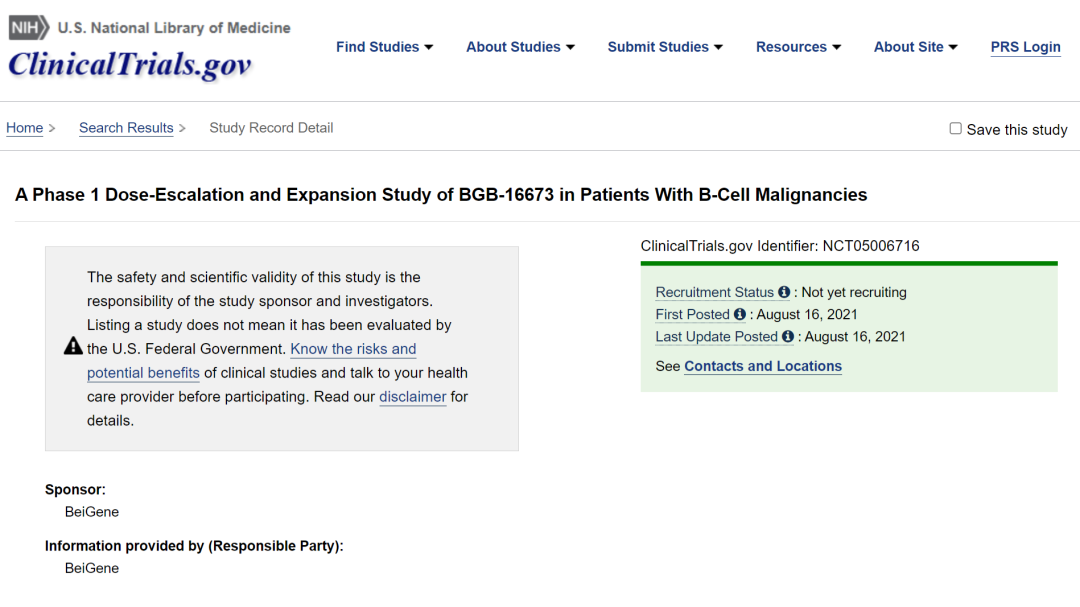Click the First Posted info icon

coord(740,314)
